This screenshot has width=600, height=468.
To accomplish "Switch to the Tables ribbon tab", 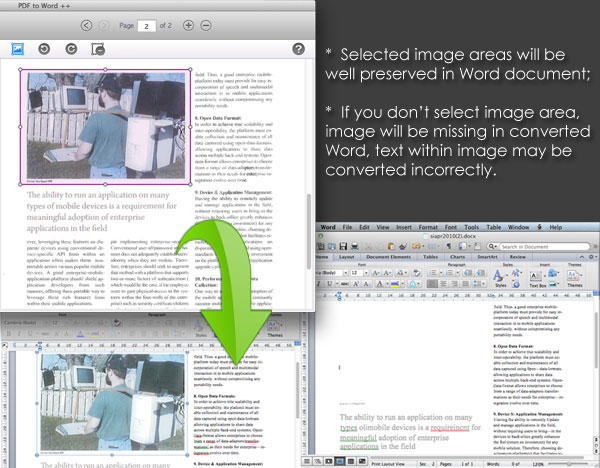I will (x=430, y=257).
